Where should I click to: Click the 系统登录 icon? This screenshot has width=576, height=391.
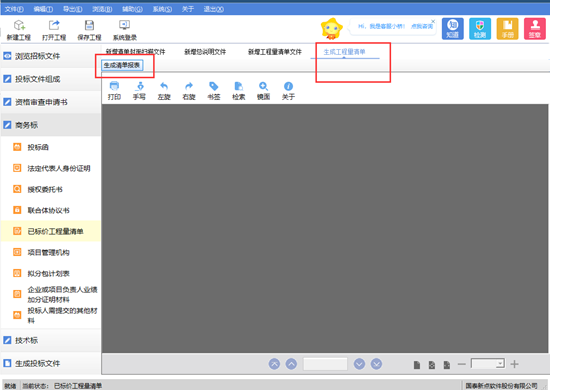(x=125, y=30)
